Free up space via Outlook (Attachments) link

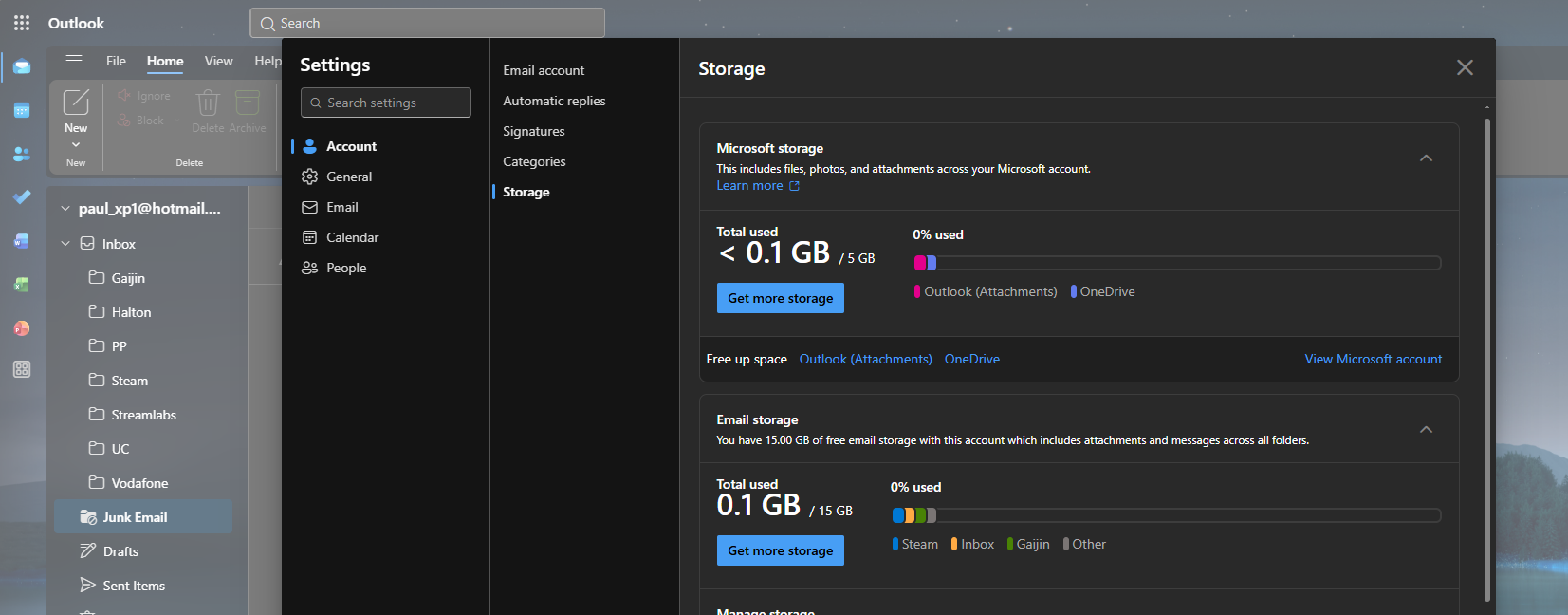pos(866,359)
